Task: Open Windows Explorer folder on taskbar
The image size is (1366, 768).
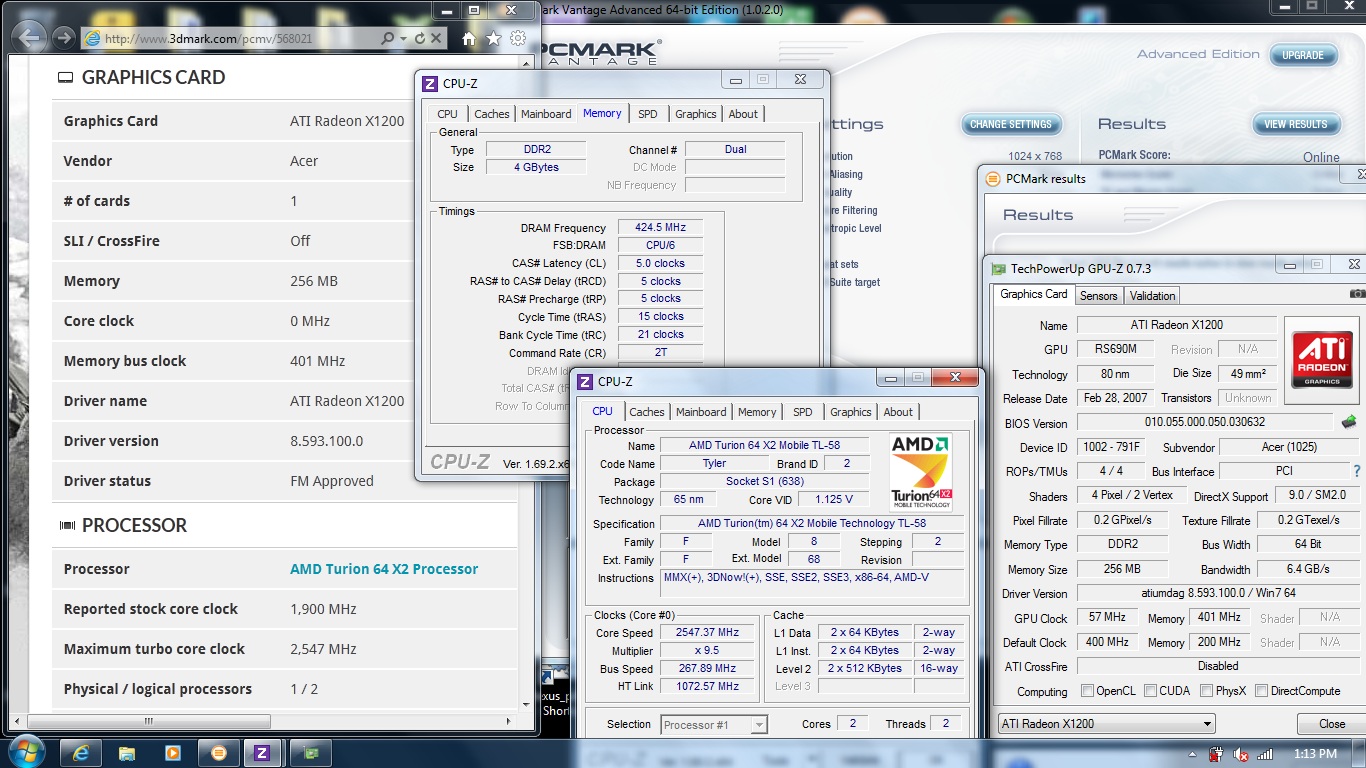Action: (x=127, y=752)
